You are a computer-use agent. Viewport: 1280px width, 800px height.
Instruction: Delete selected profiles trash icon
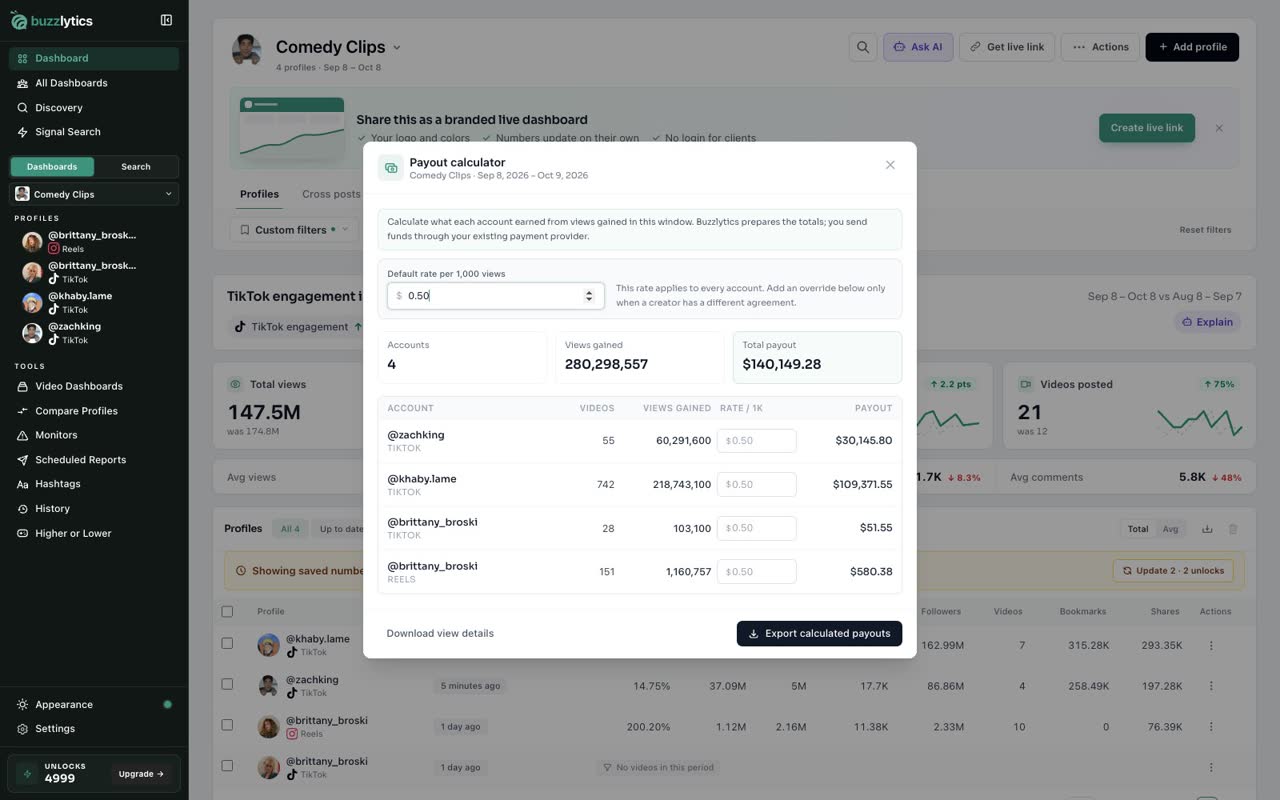point(1233,529)
